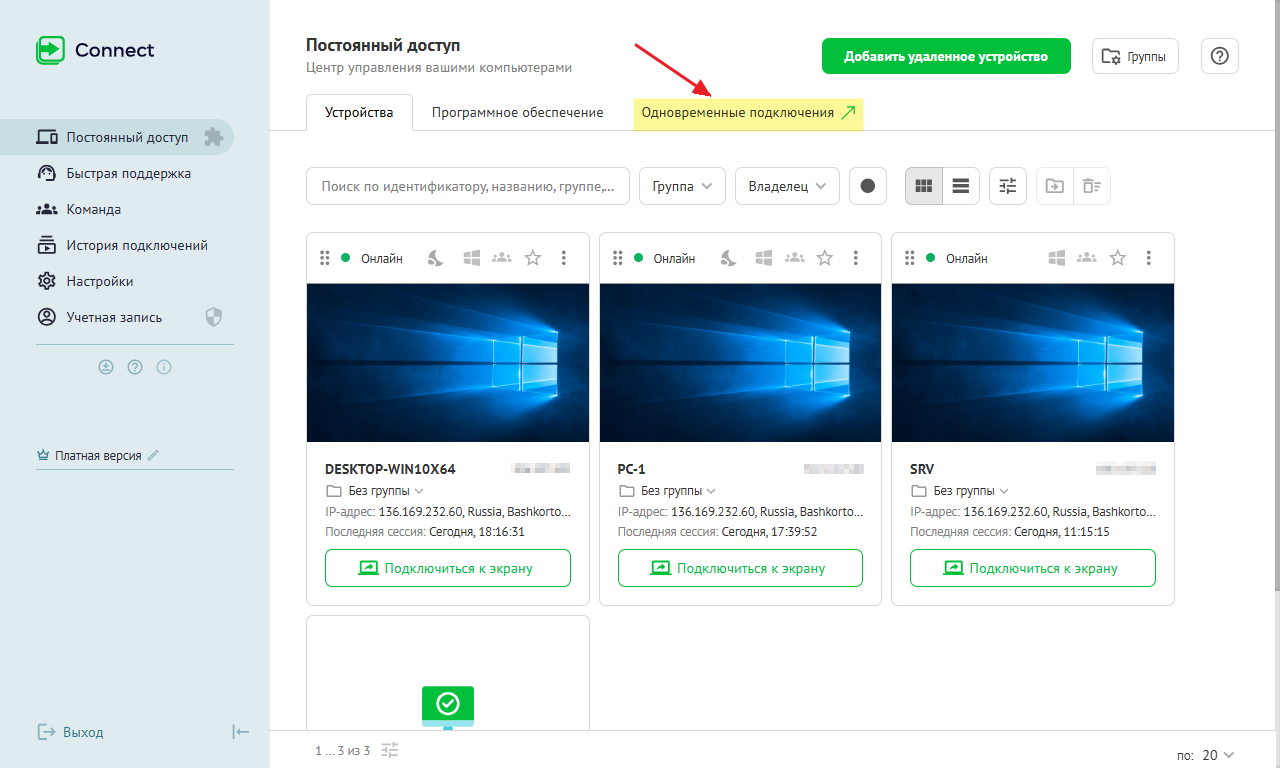The height and width of the screenshot is (768, 1280).
Task: Click the Добавить удаленное устройство button
Action: pyautogui.click(x=945, y=56)
